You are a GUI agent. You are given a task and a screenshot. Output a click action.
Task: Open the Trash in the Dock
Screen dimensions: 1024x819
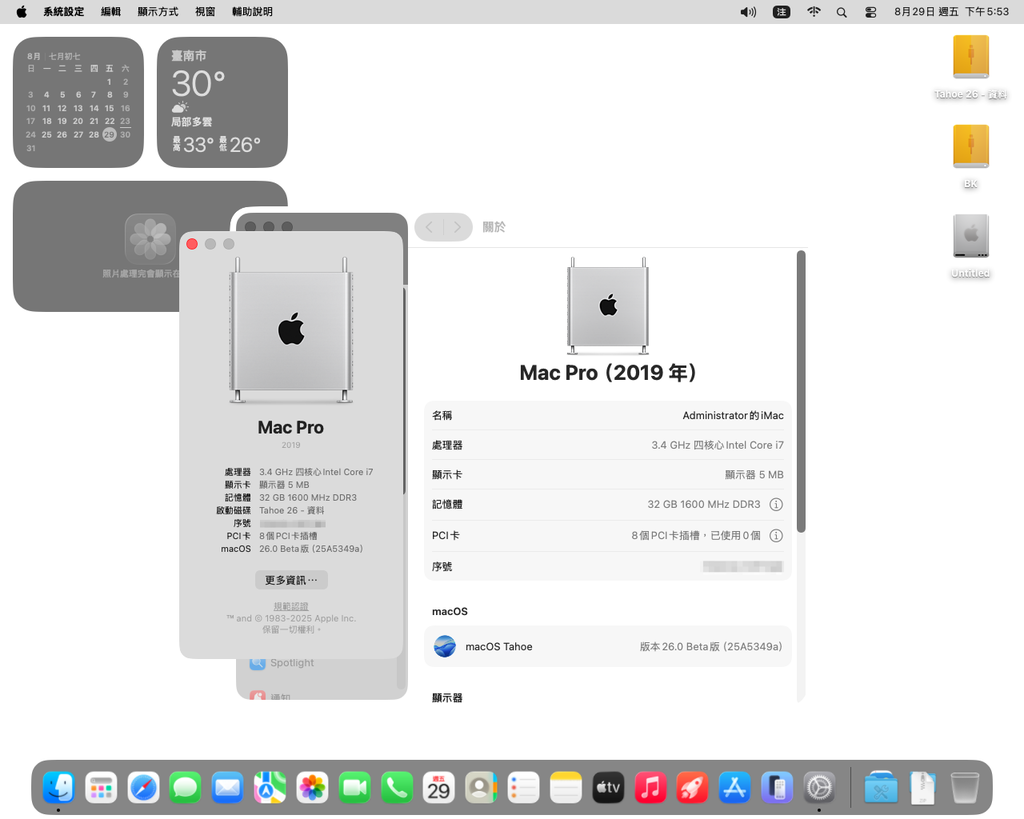(x=965, y=787)
